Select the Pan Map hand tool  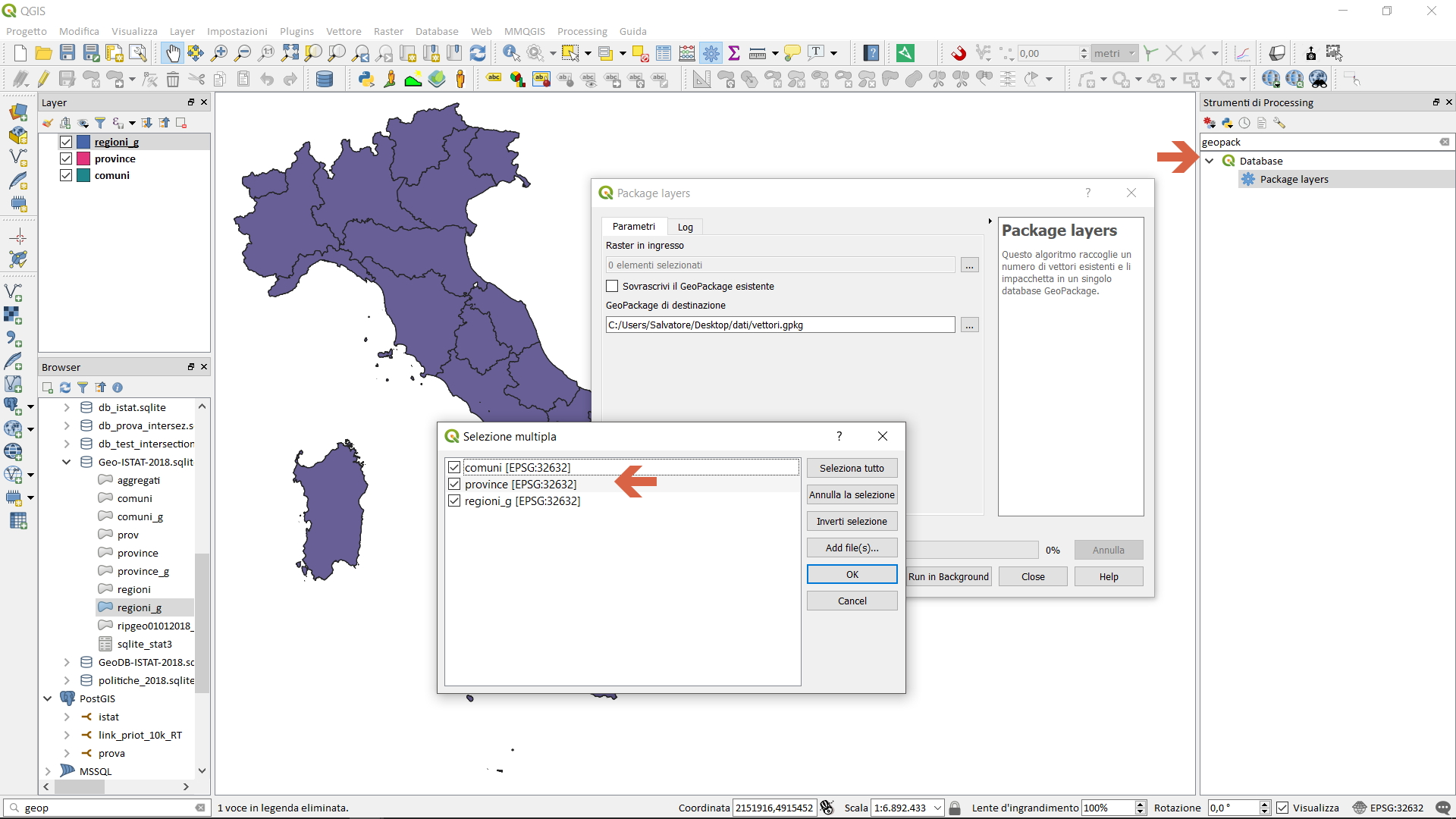coord(173,53)
